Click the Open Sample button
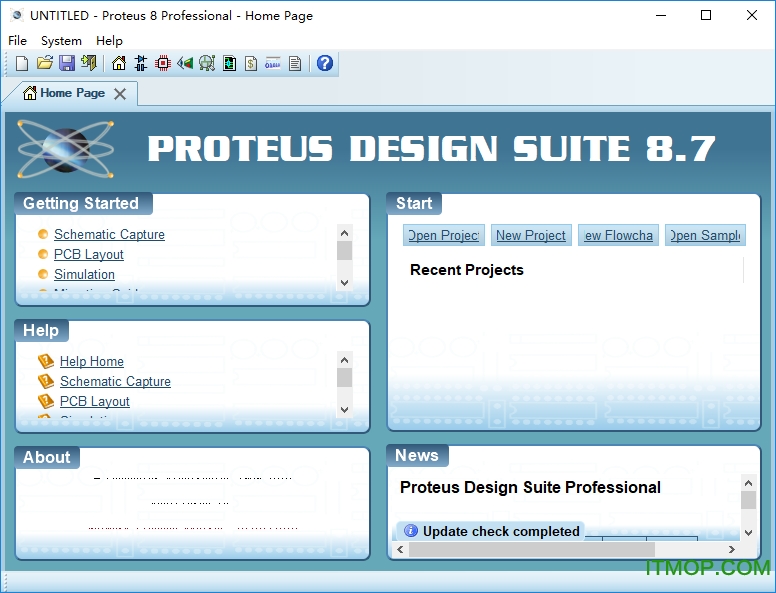The width and height of the screenshot is (776, 593). coord(705,235)
